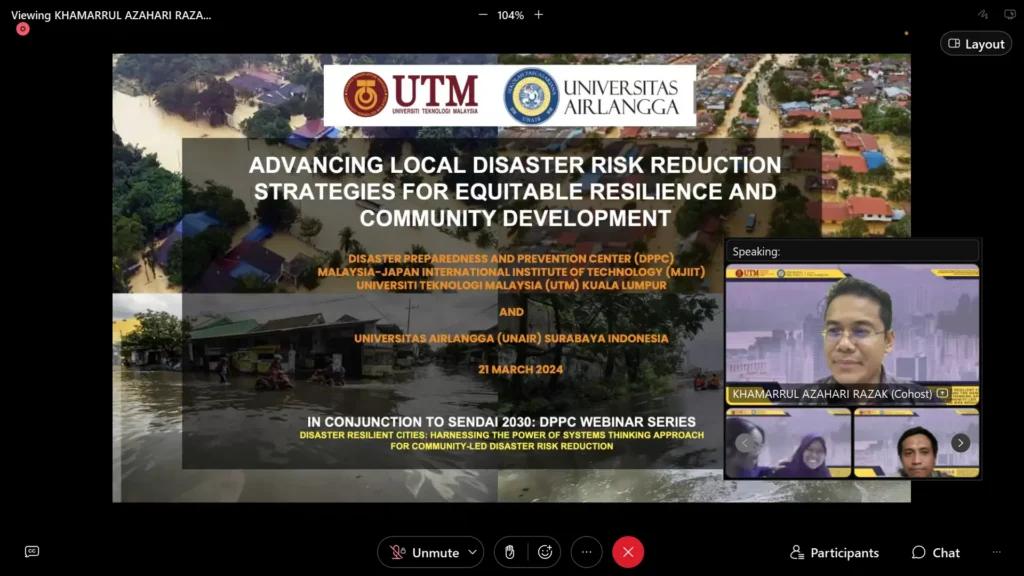This screenshot has height=576, width=1024.
Task: Zoom out with the minus button
Action: click(483, 14)
